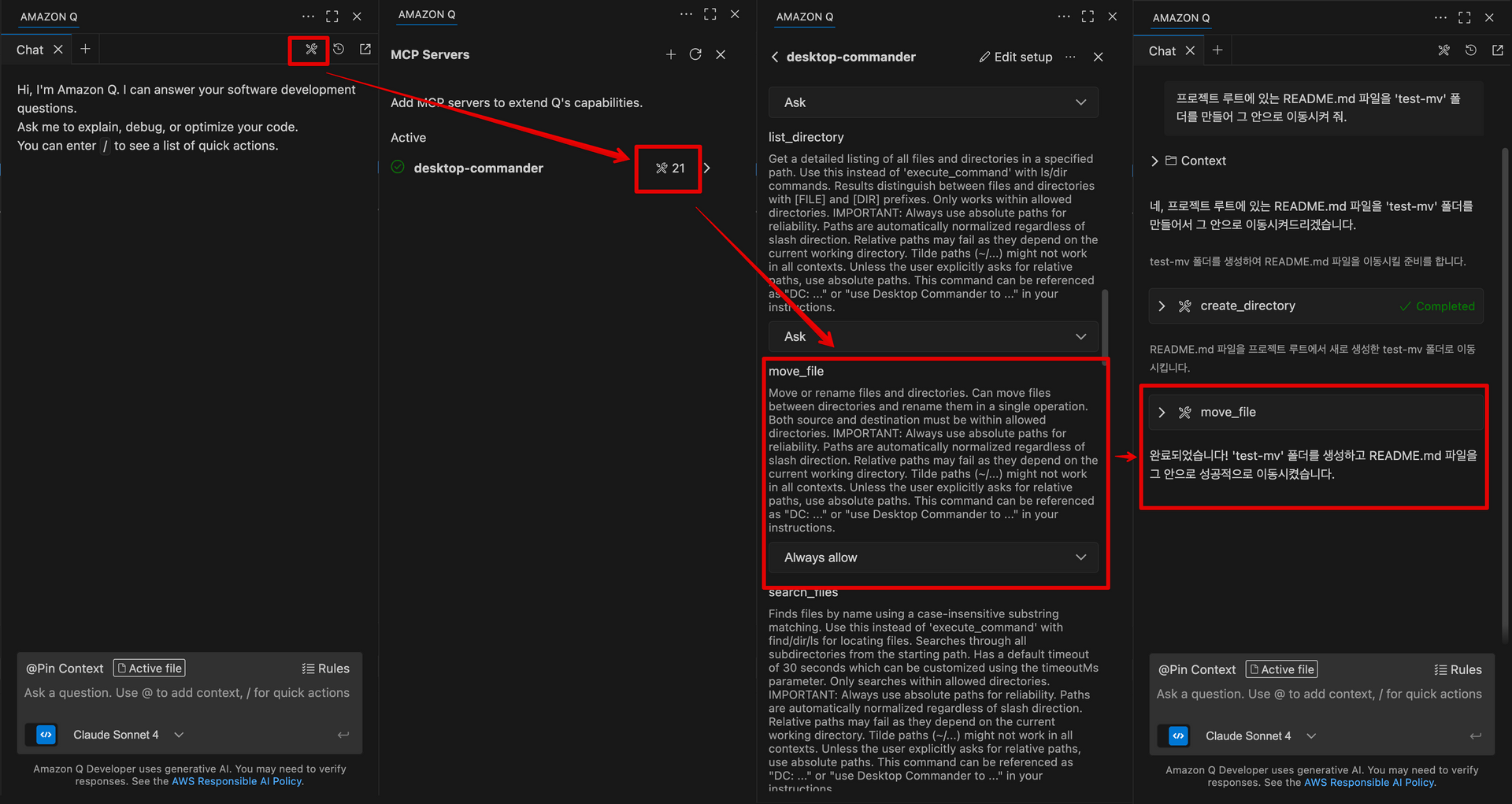Open topmost Ask permission dropdown
1512x804 pixels.
933,102
